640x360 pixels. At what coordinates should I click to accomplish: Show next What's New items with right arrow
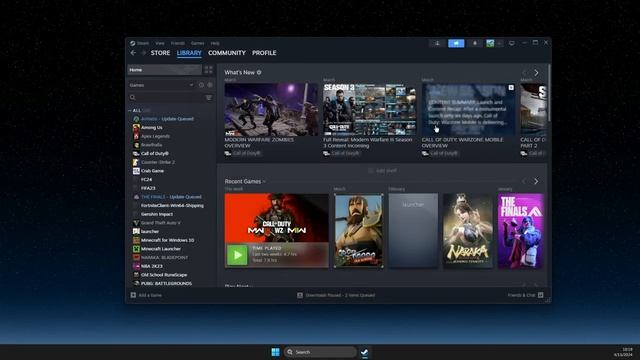pos(536,73)
